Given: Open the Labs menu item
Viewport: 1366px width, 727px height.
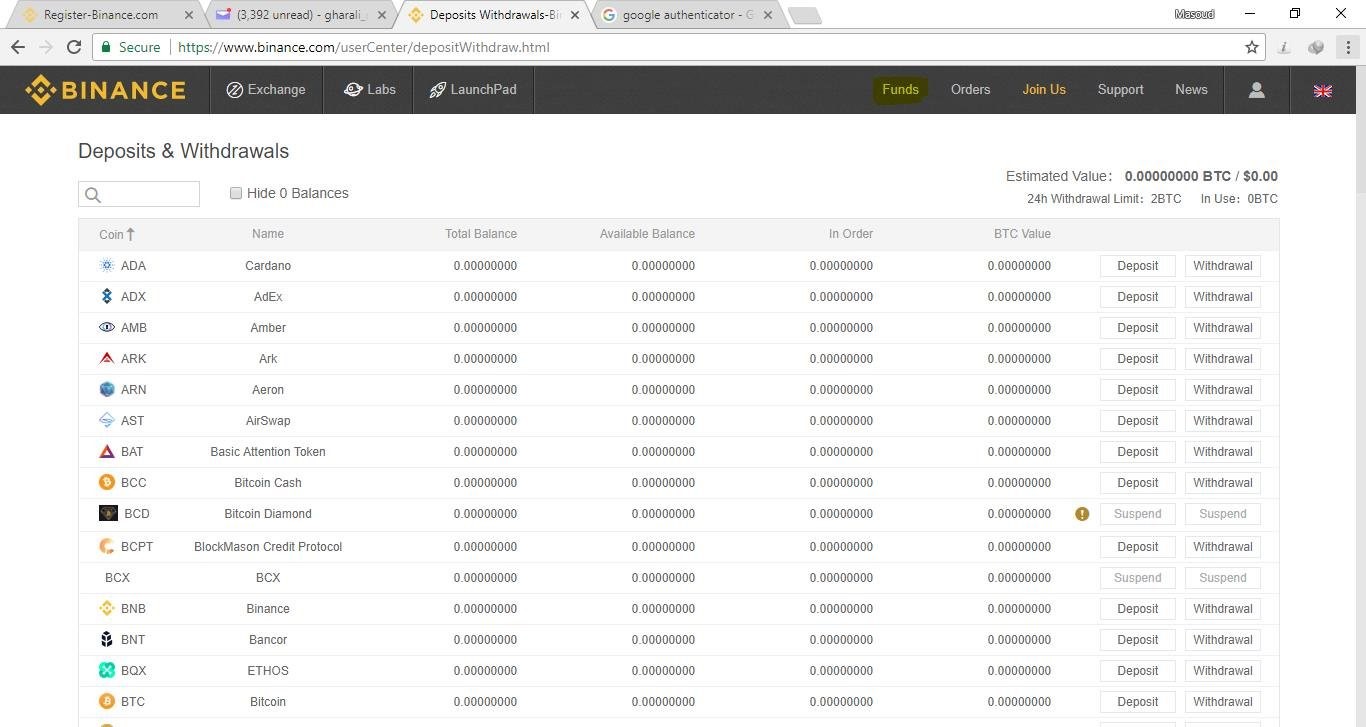Looking at the screenshot, I should pos(369,90).
